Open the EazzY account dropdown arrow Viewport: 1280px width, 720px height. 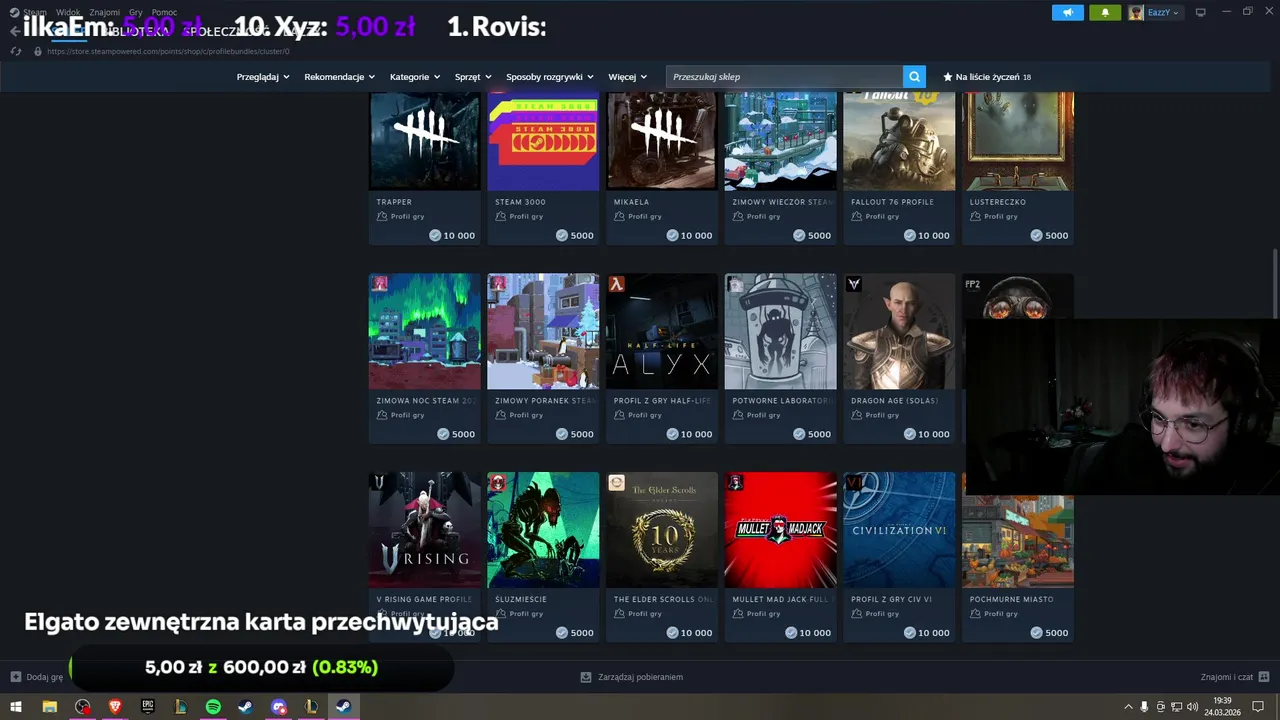(x=1176, y=13)
